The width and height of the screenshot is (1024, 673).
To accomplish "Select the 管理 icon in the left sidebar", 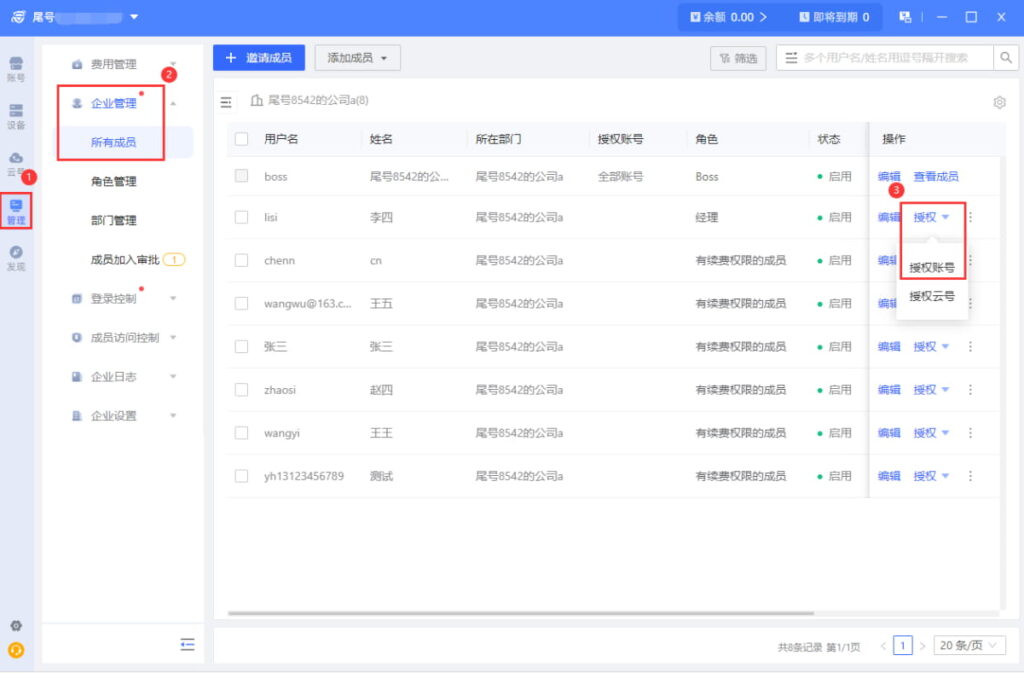I will click(15, 210).
